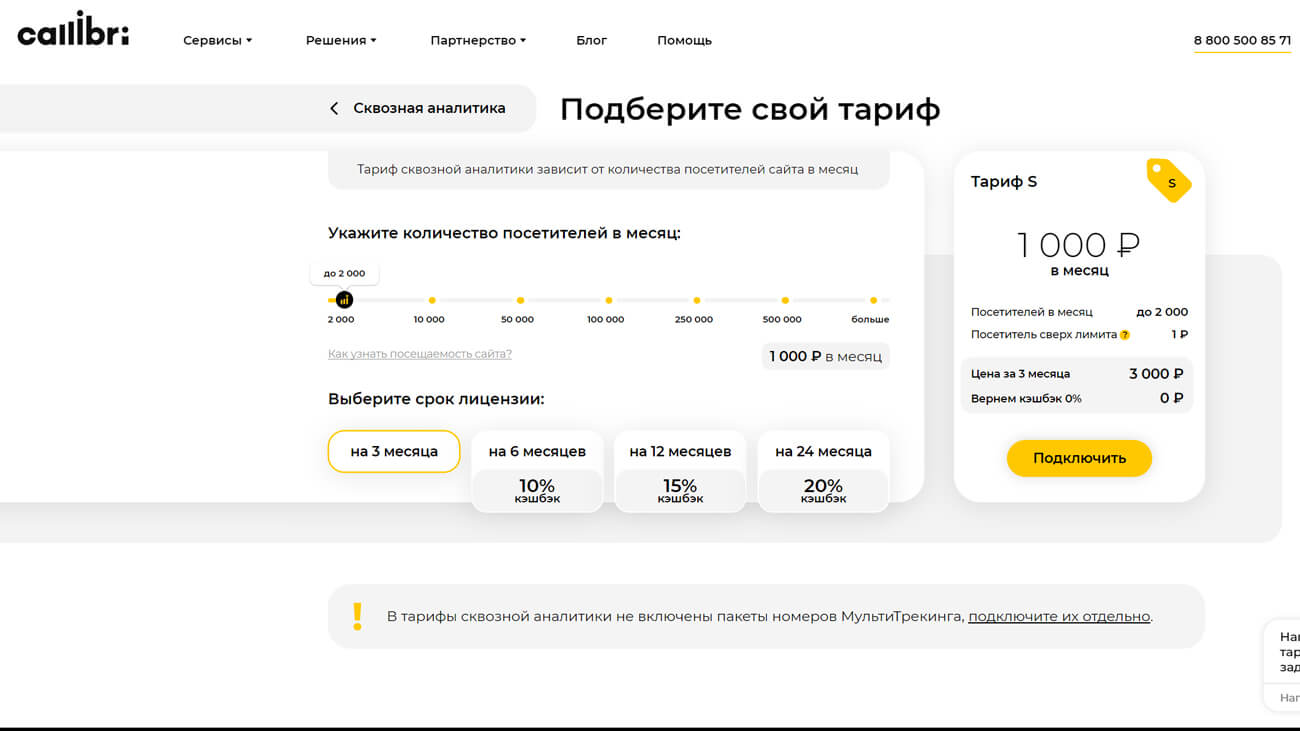Viewport: 1300px width, 731px height.
Task: Click the yellow exclamation mark icon
Action: tap(357, 616)
